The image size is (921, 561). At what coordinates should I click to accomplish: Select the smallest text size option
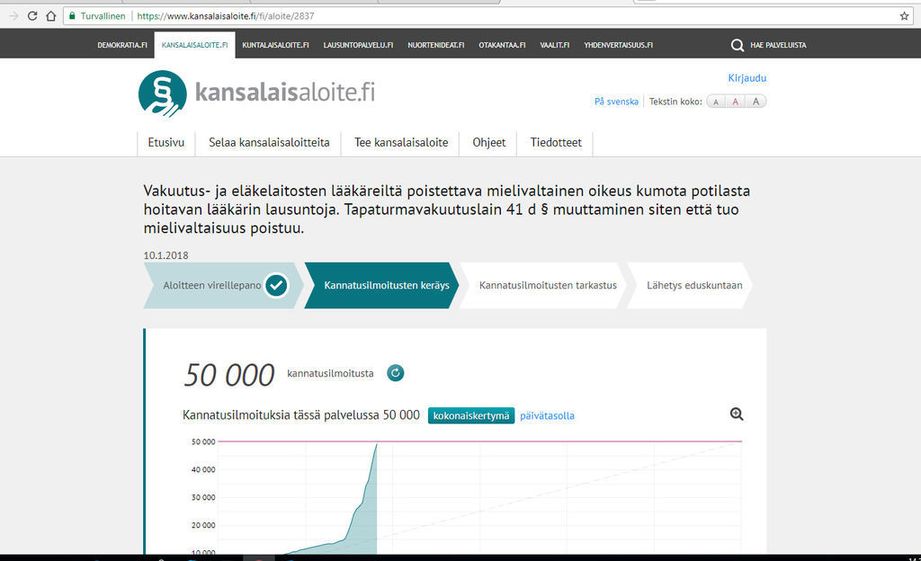(716, 101)
